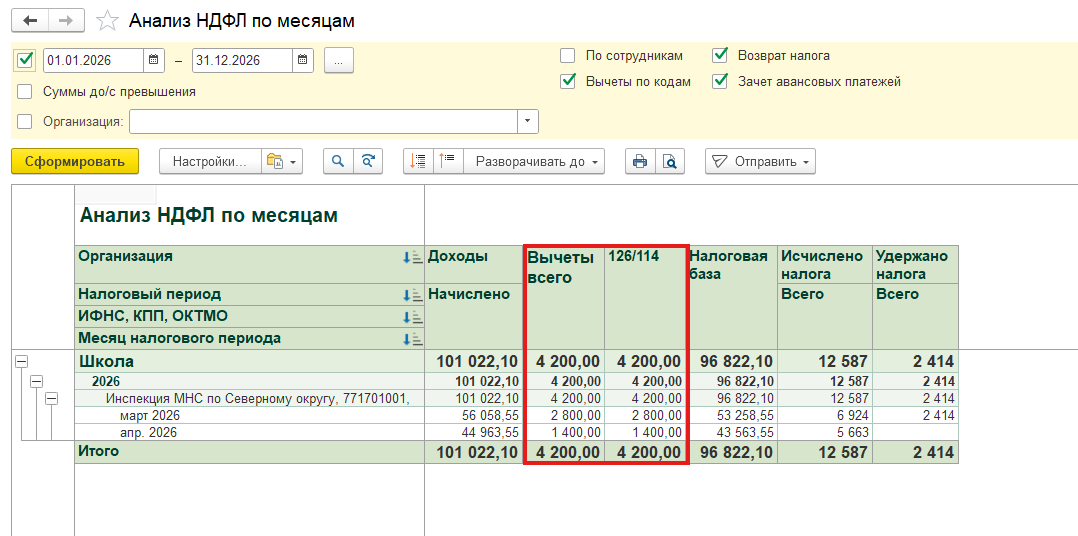
Task: Click the 2026 tax period row label
Action: click(x=104, y=381)
